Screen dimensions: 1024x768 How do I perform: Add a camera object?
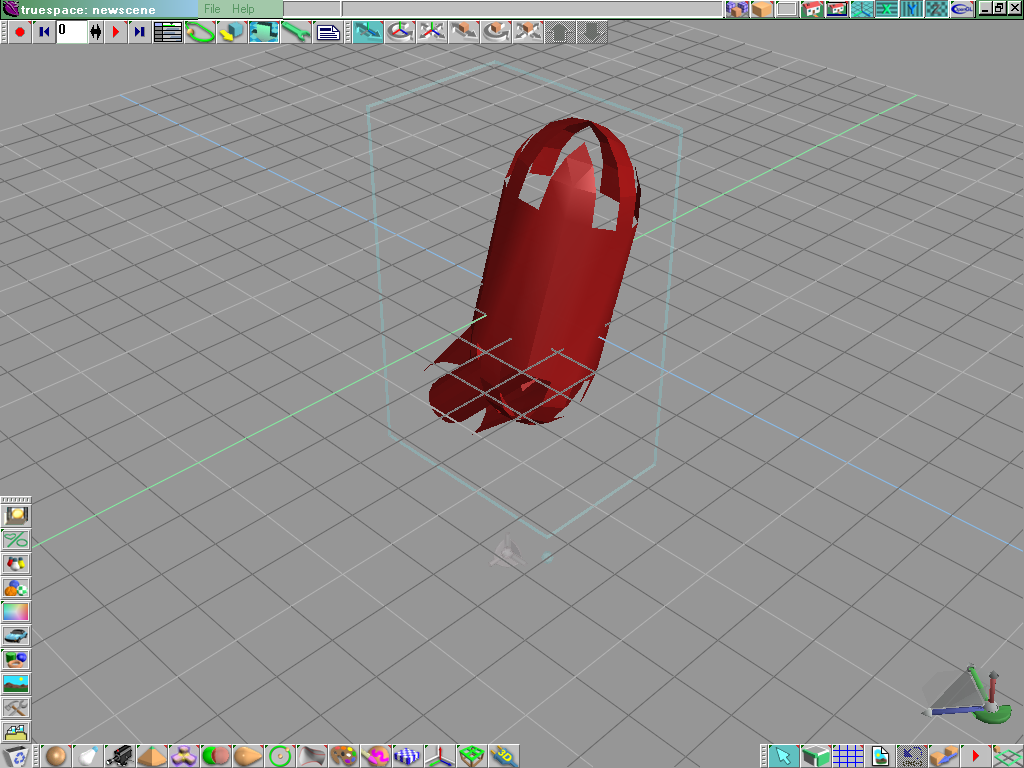[121, 756]
